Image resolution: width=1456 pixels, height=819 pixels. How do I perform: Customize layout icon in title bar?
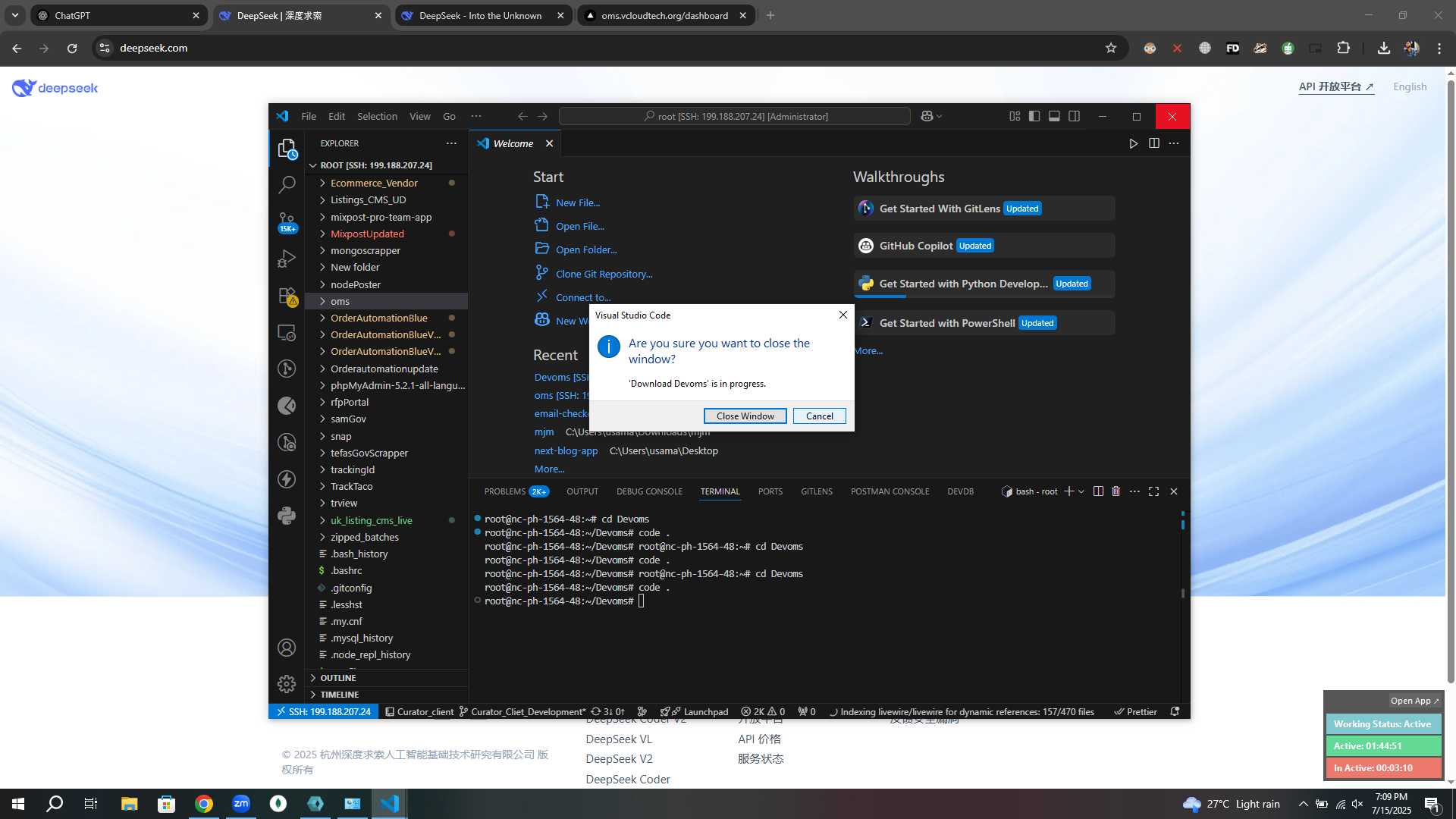click(x=1015, y=116)
